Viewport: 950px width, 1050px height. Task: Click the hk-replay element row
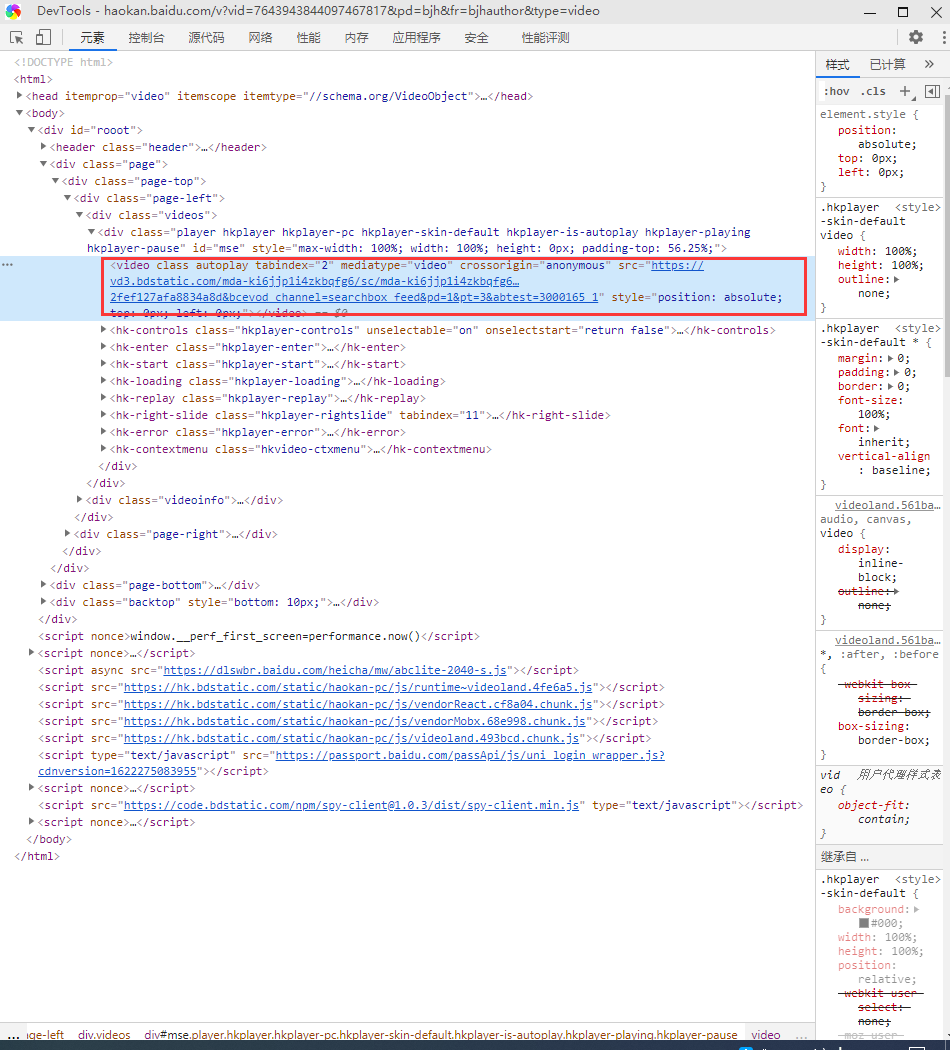point(267,398)
